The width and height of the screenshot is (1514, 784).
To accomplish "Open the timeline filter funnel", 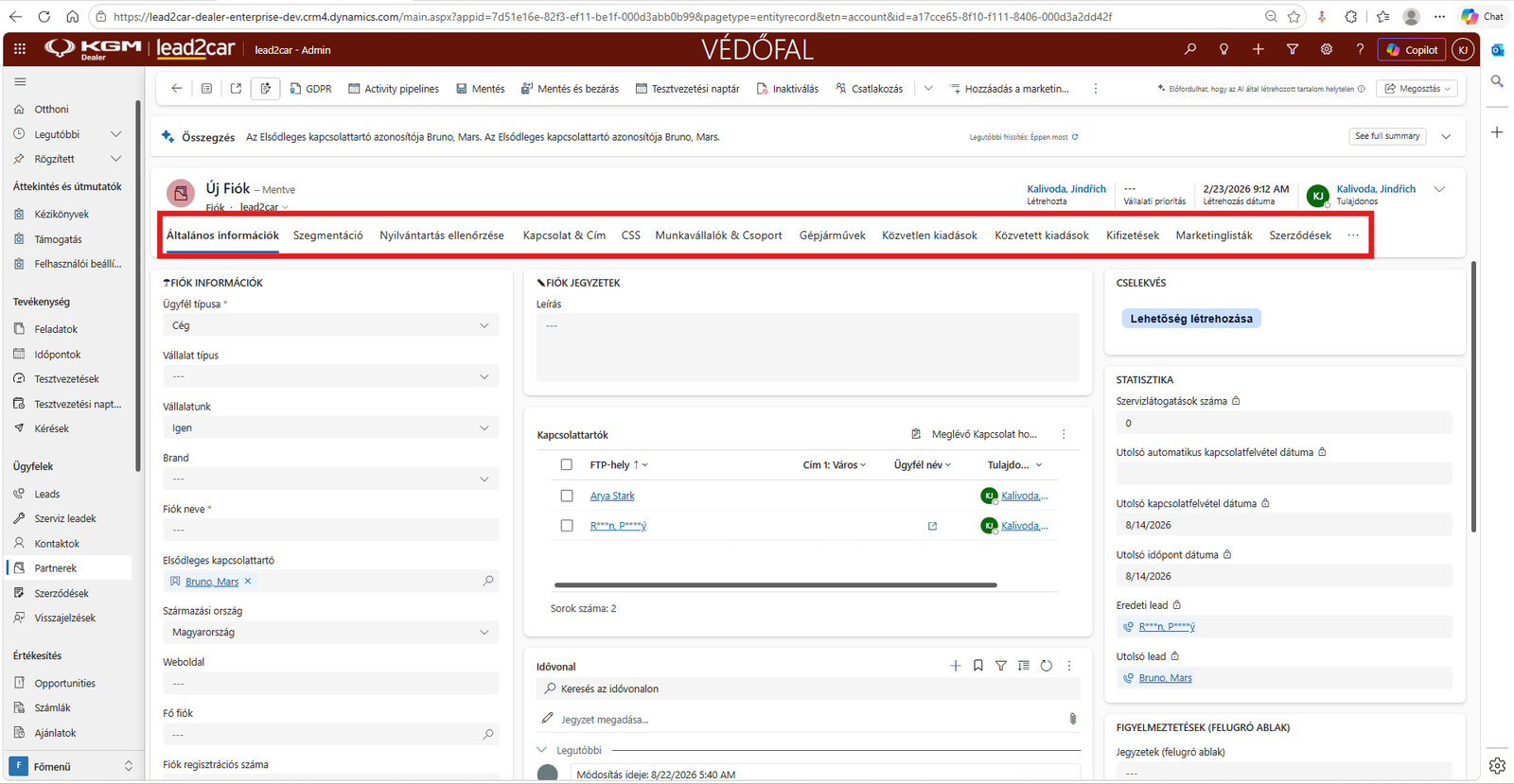I will pyautogui.click(x=1001, y=666).
